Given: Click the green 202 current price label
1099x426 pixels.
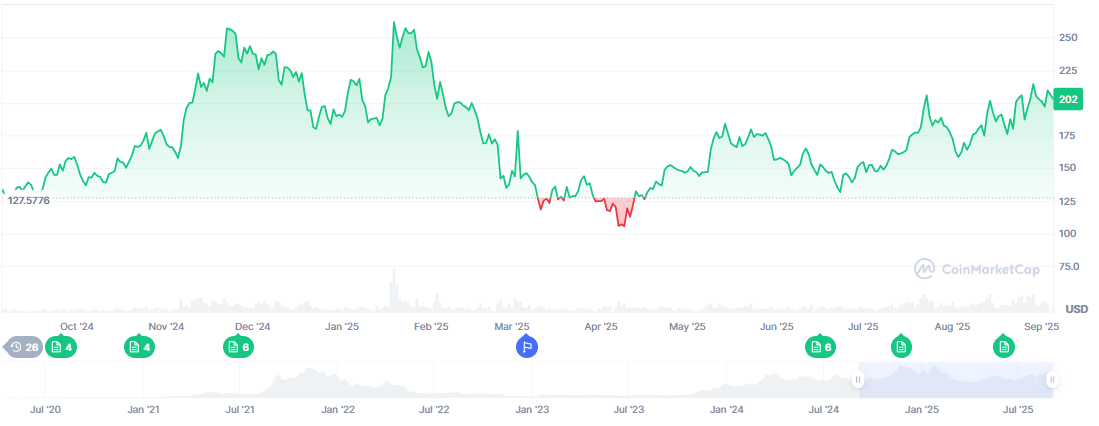Looking at the screenshot, I should (x=1068, y=99).
